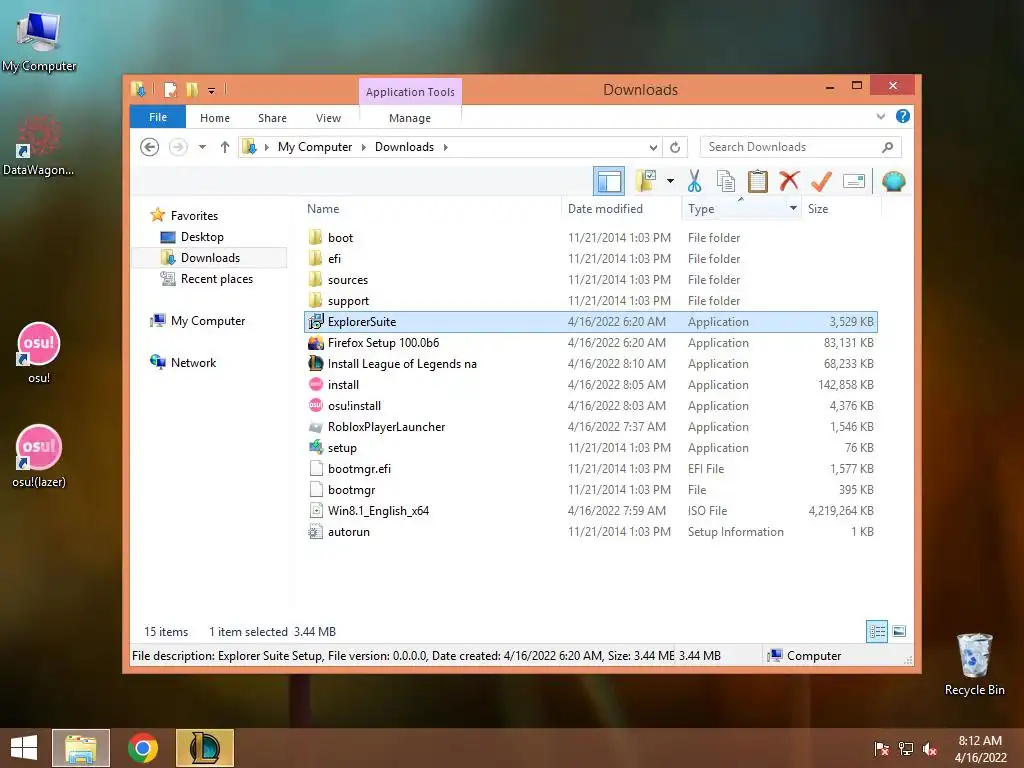Select the bootmgr.efi file
This screenshot has height=768, width=1024.
coord(590,469)
